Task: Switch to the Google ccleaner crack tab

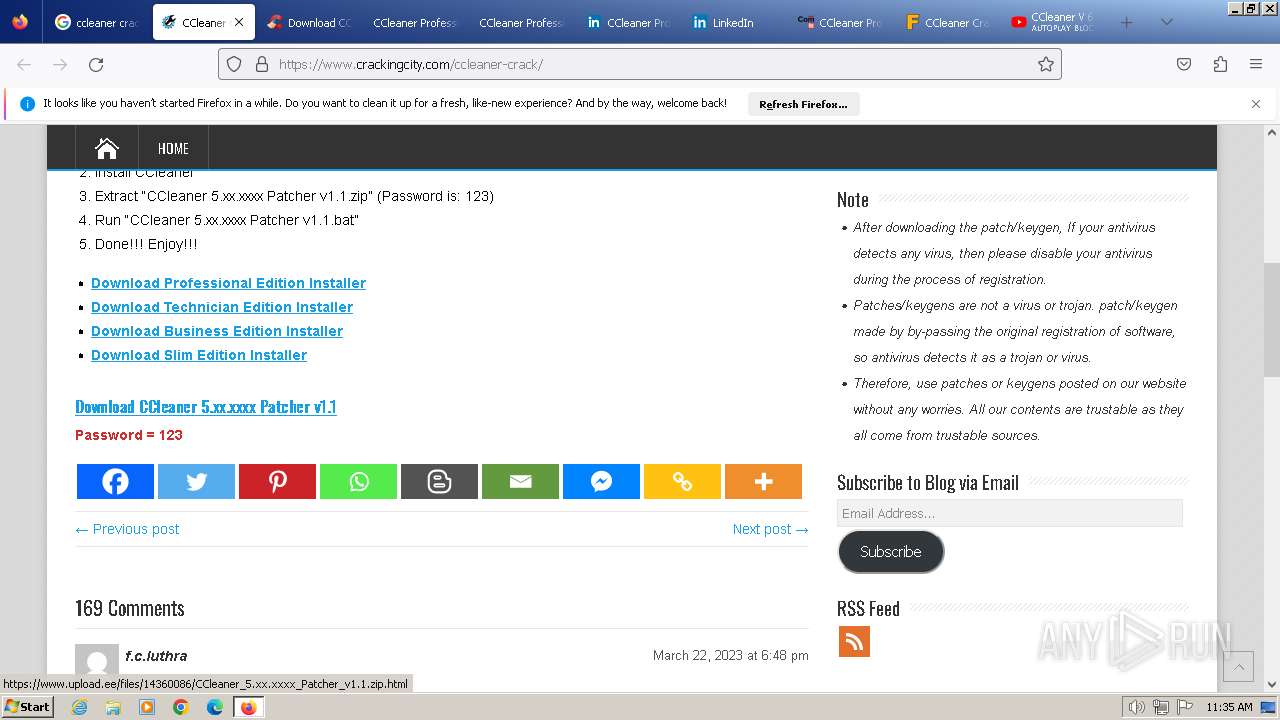Action: (x=97, y=22)
